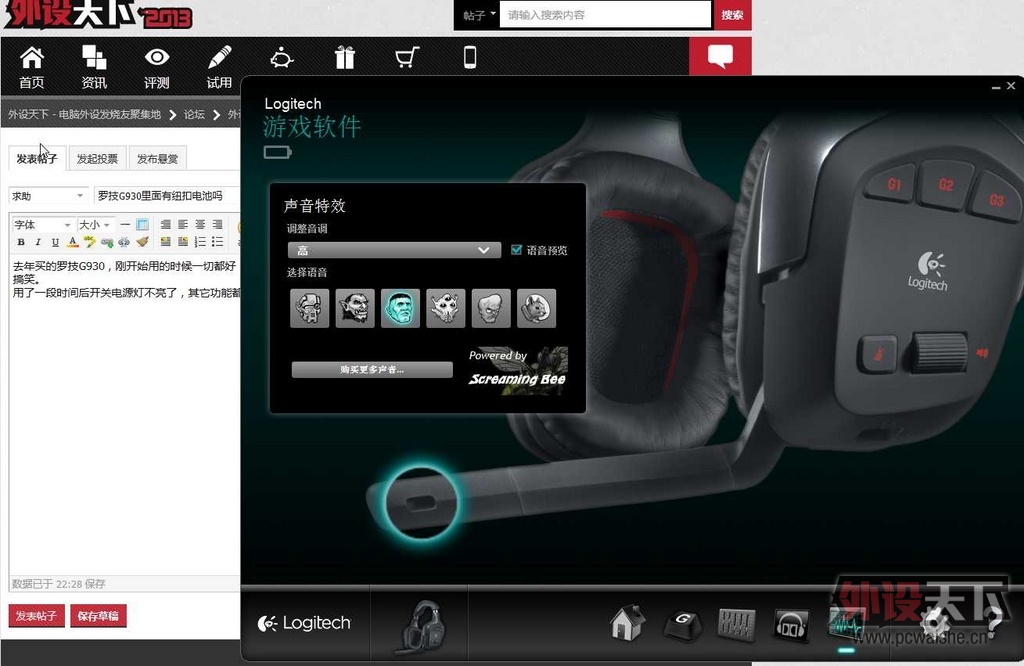Select the robot voice avatar

pyautogui.click(x=310, y=308)
